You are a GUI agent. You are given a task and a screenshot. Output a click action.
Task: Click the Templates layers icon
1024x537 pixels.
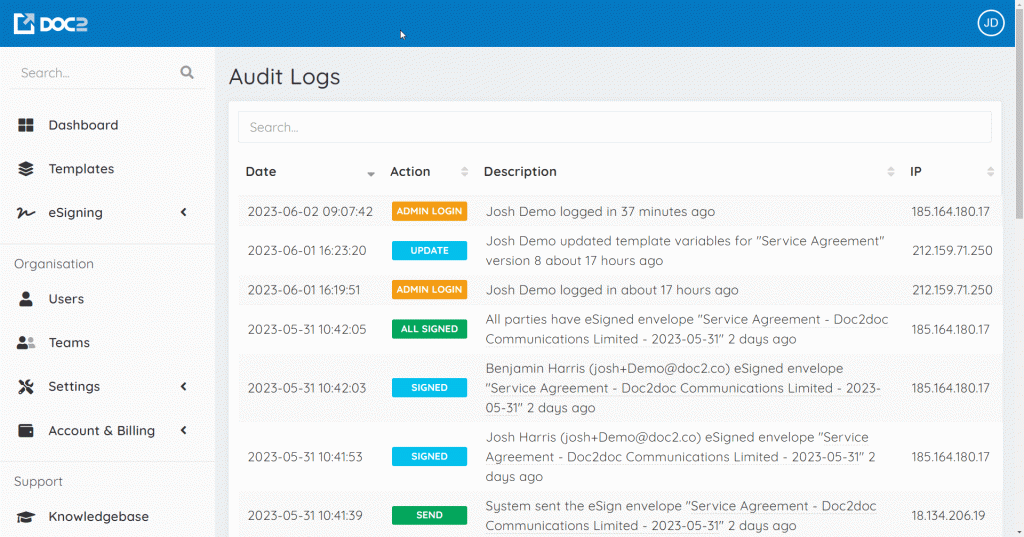[26, 169]
